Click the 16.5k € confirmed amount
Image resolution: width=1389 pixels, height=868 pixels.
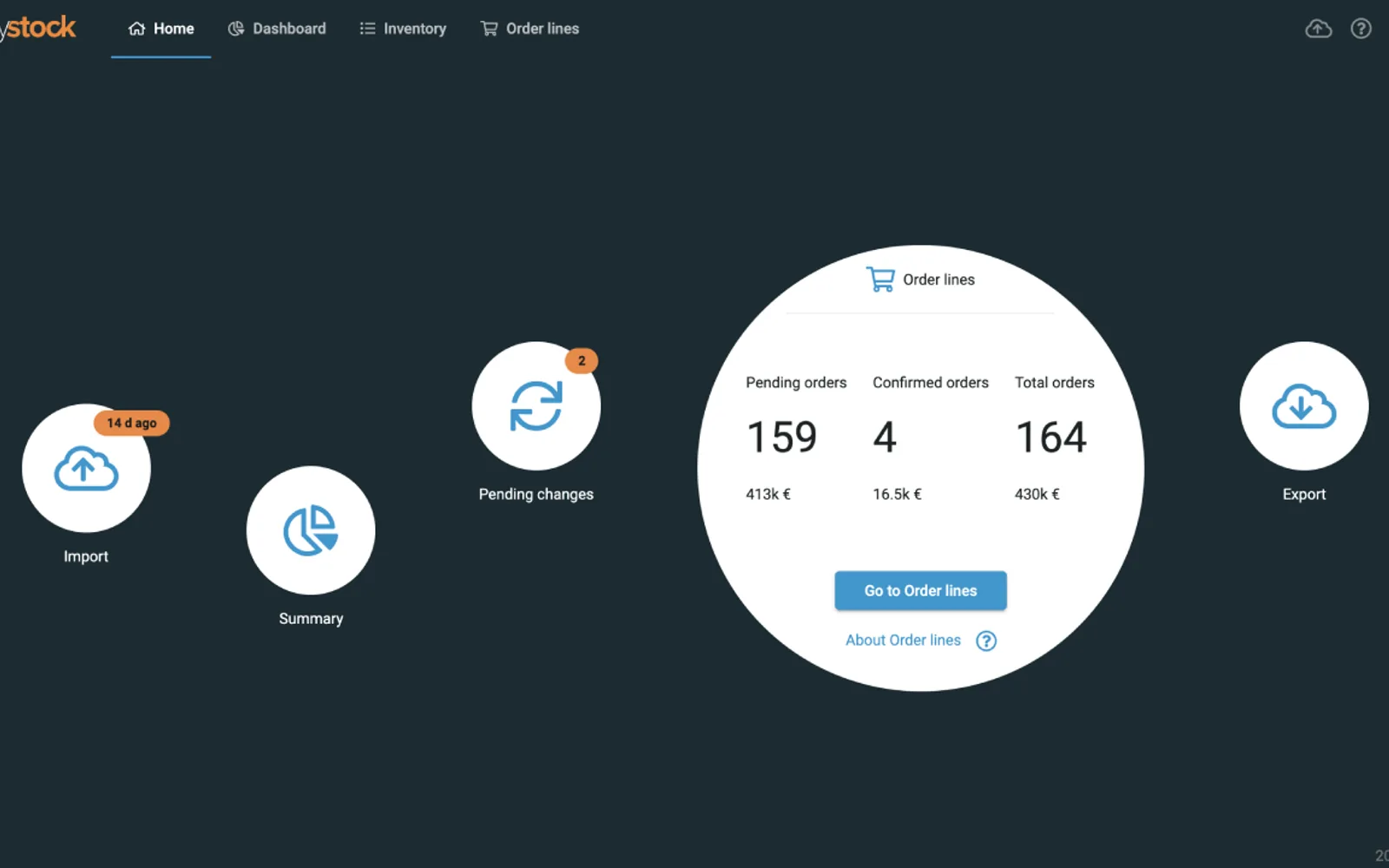tap(897, 494)
